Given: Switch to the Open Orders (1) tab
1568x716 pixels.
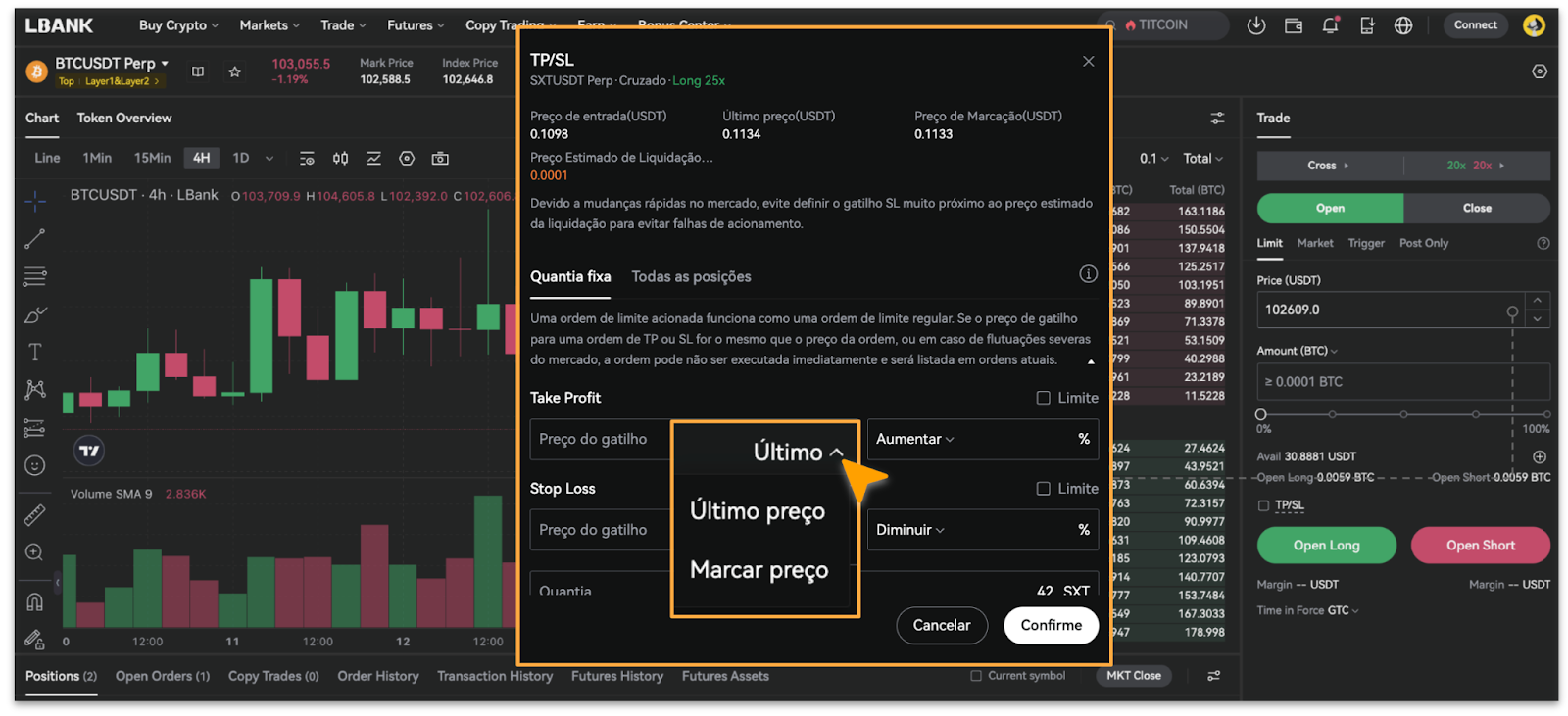Looking at the screenshot, I should (x=163, y=676).
